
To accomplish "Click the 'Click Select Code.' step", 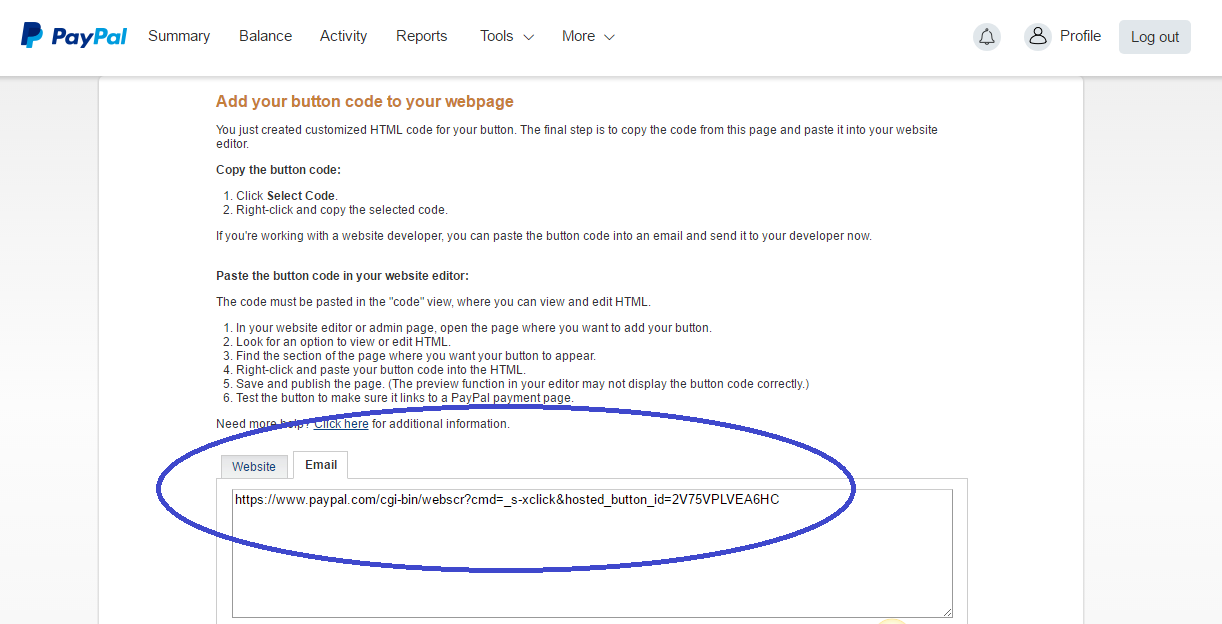I will [287, 196].
